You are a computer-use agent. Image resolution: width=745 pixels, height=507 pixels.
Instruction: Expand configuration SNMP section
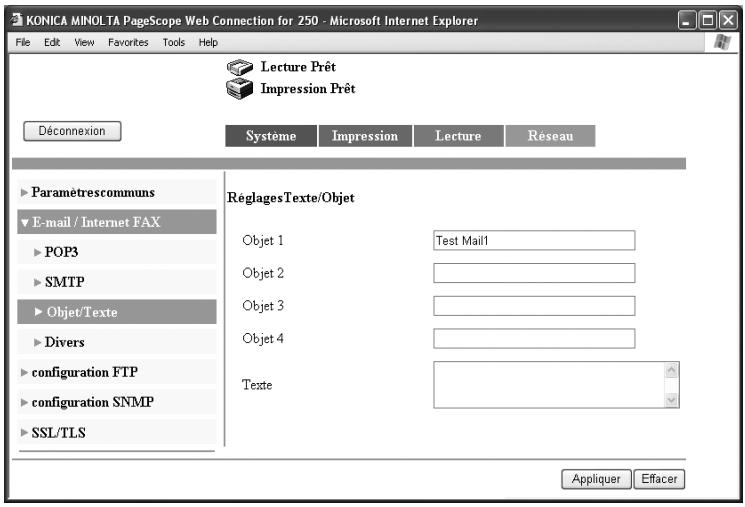tap(116, 402)
